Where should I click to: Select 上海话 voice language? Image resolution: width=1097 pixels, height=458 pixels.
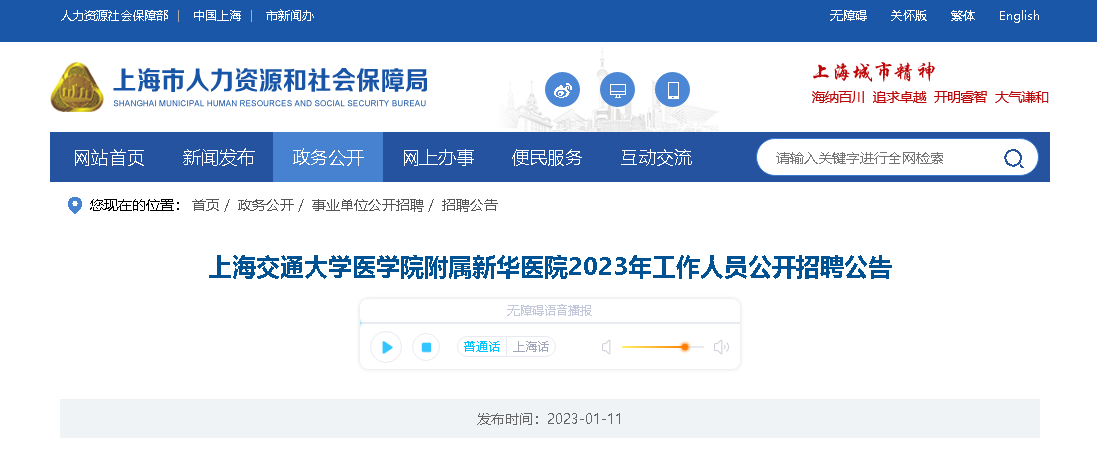[x=531, y=347]
